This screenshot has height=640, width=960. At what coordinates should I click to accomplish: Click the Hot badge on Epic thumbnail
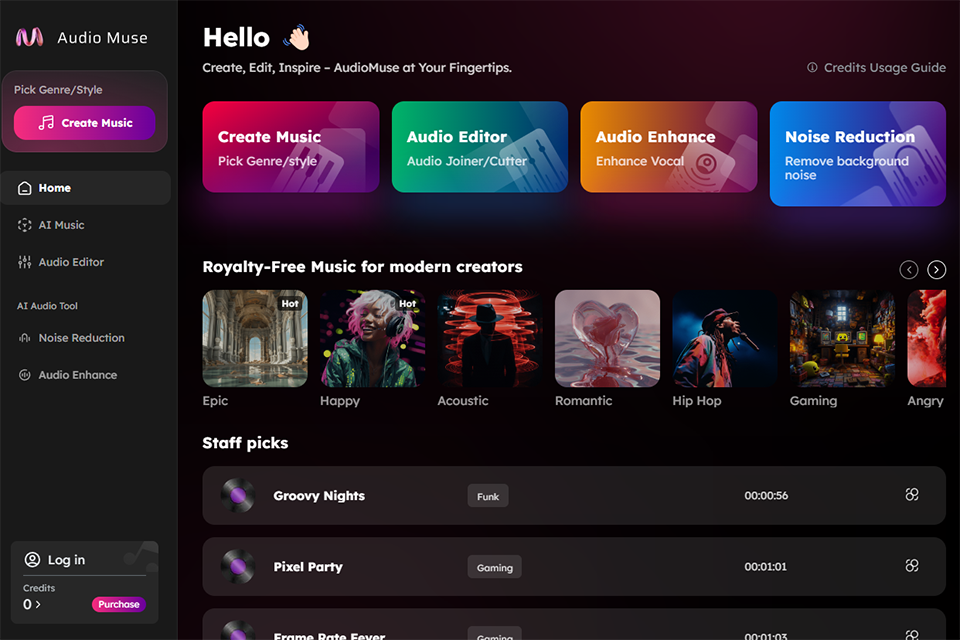click(x=290, y=304)
